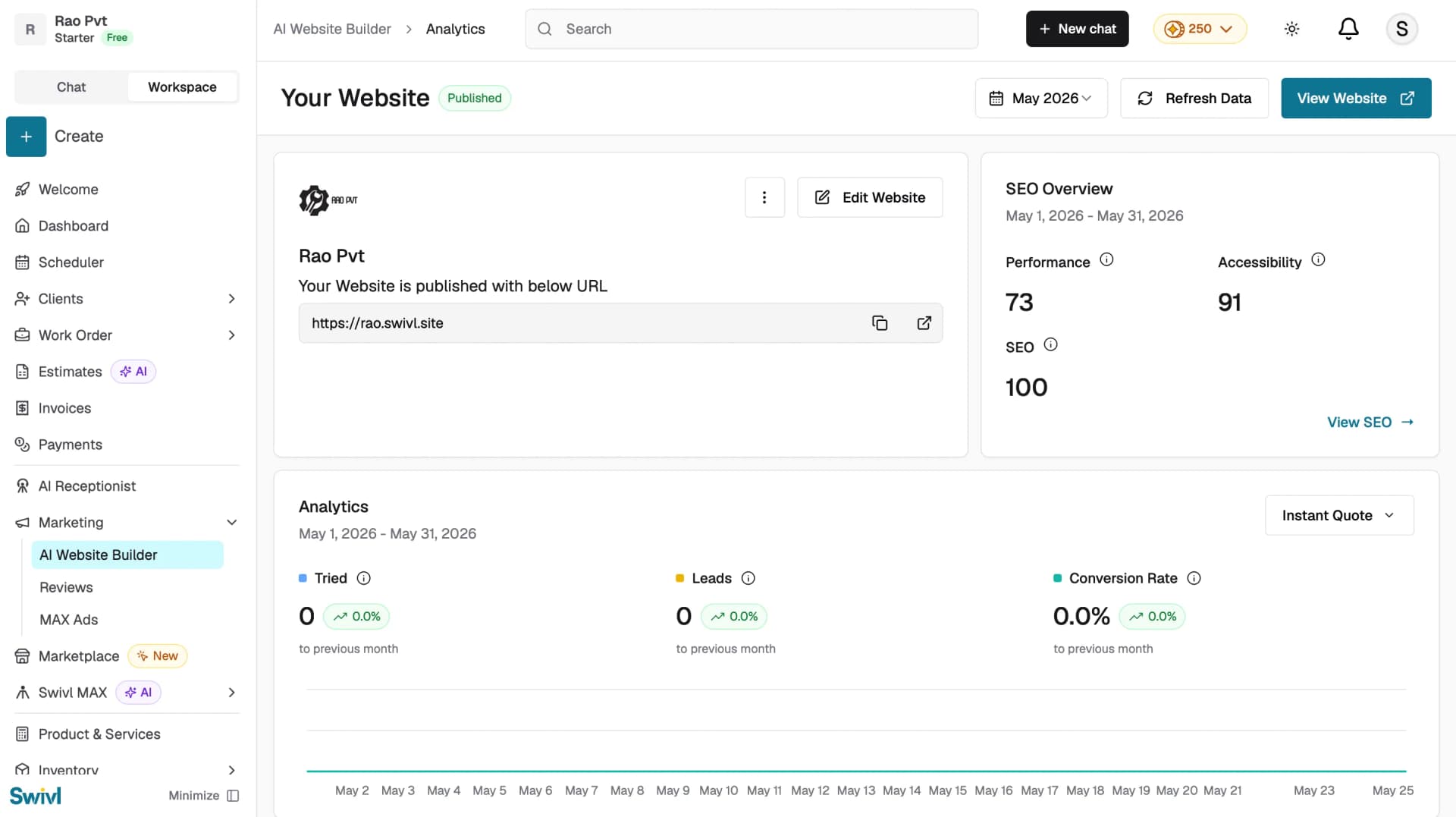1456x817 pixels.
Task: Click the Create plus icon button
Action: coord(27,137)
